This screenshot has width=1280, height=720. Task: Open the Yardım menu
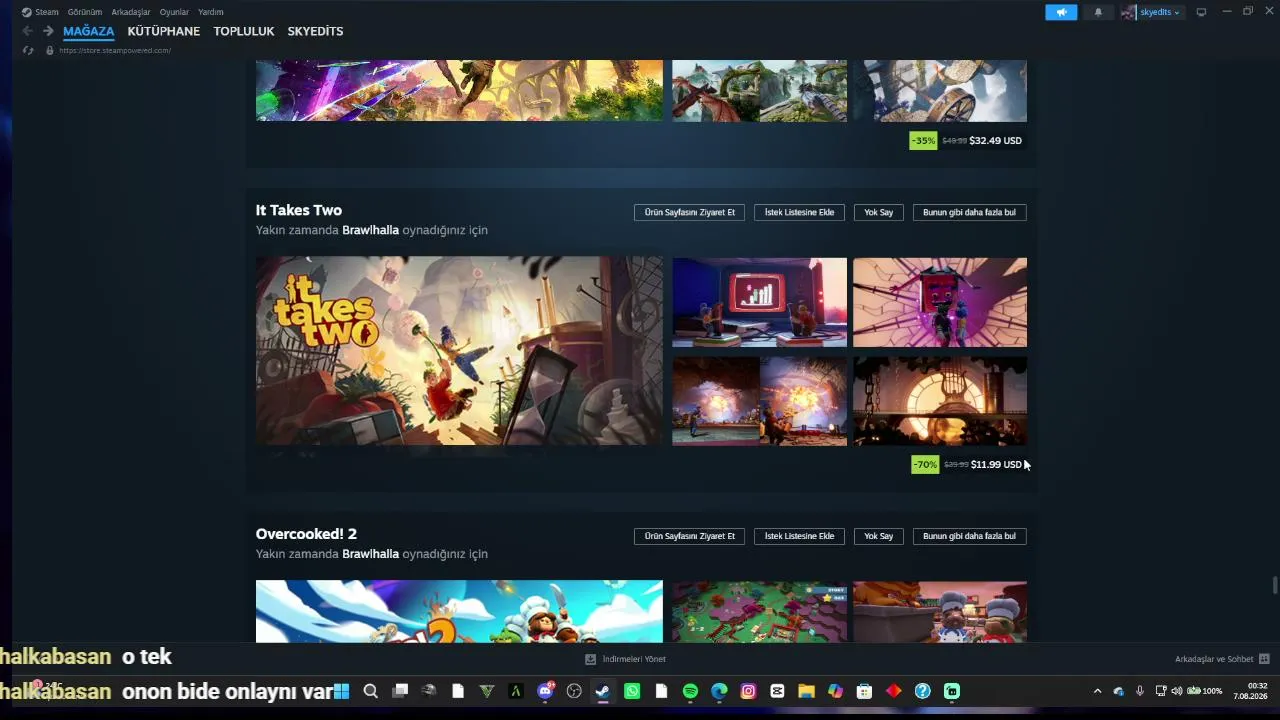pos(211,12)
